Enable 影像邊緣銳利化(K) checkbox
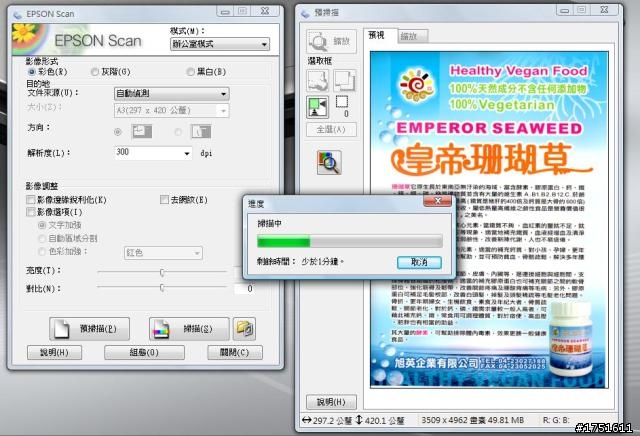This screenshot has width=640, height=436. [30, 200]
